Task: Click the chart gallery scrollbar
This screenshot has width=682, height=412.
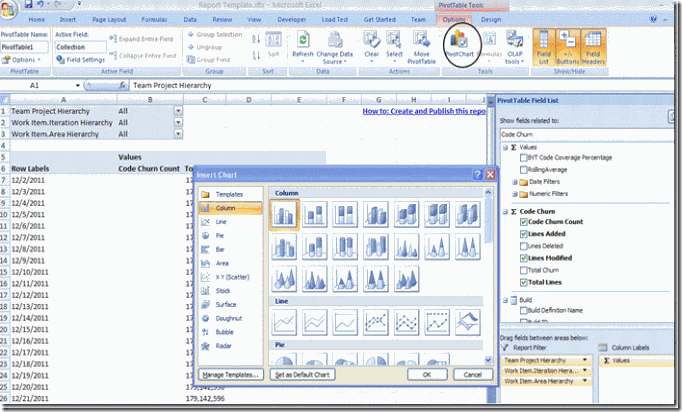Action: pyautogui.click(x=488, y=276)
